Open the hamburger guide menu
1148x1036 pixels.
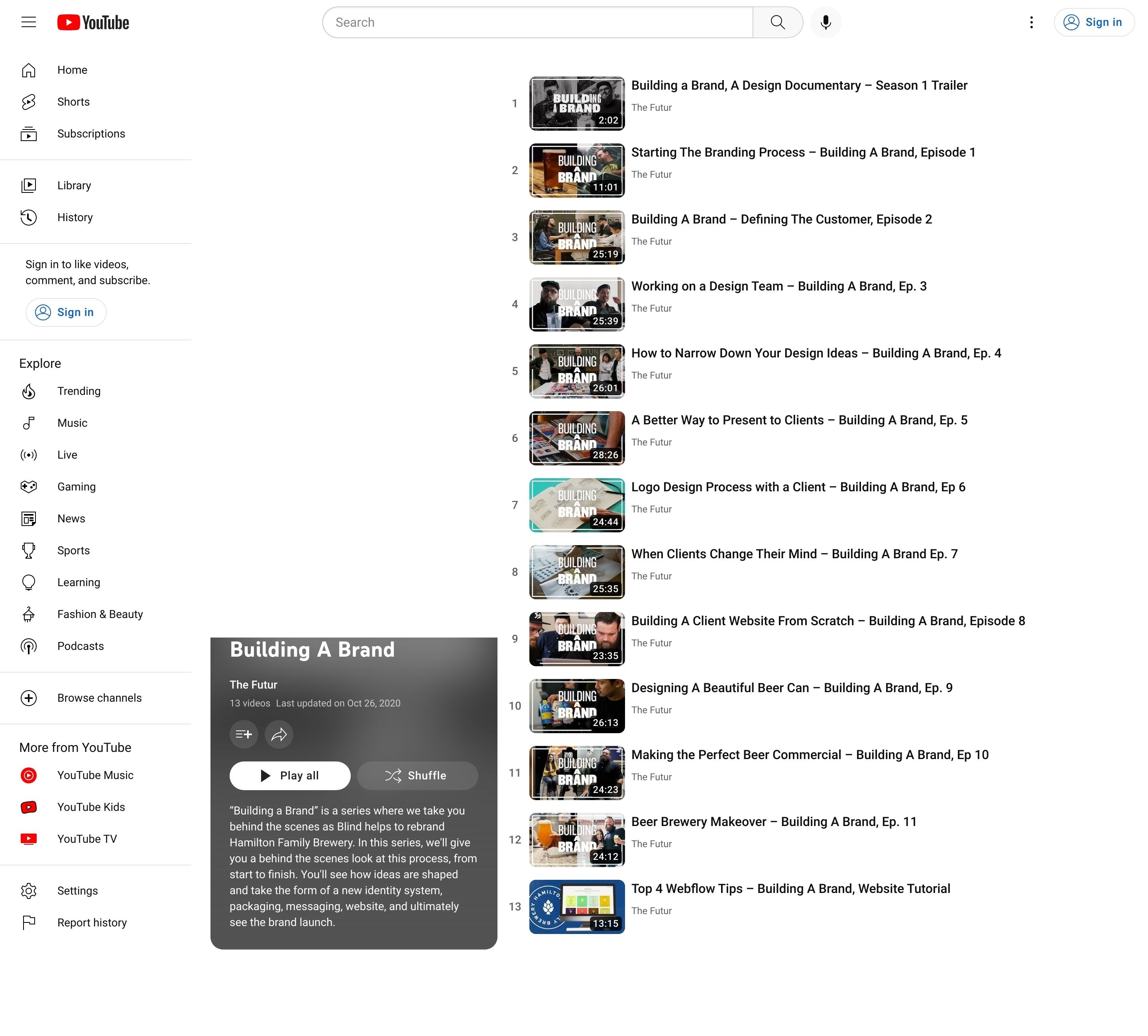tap(28, 22)
